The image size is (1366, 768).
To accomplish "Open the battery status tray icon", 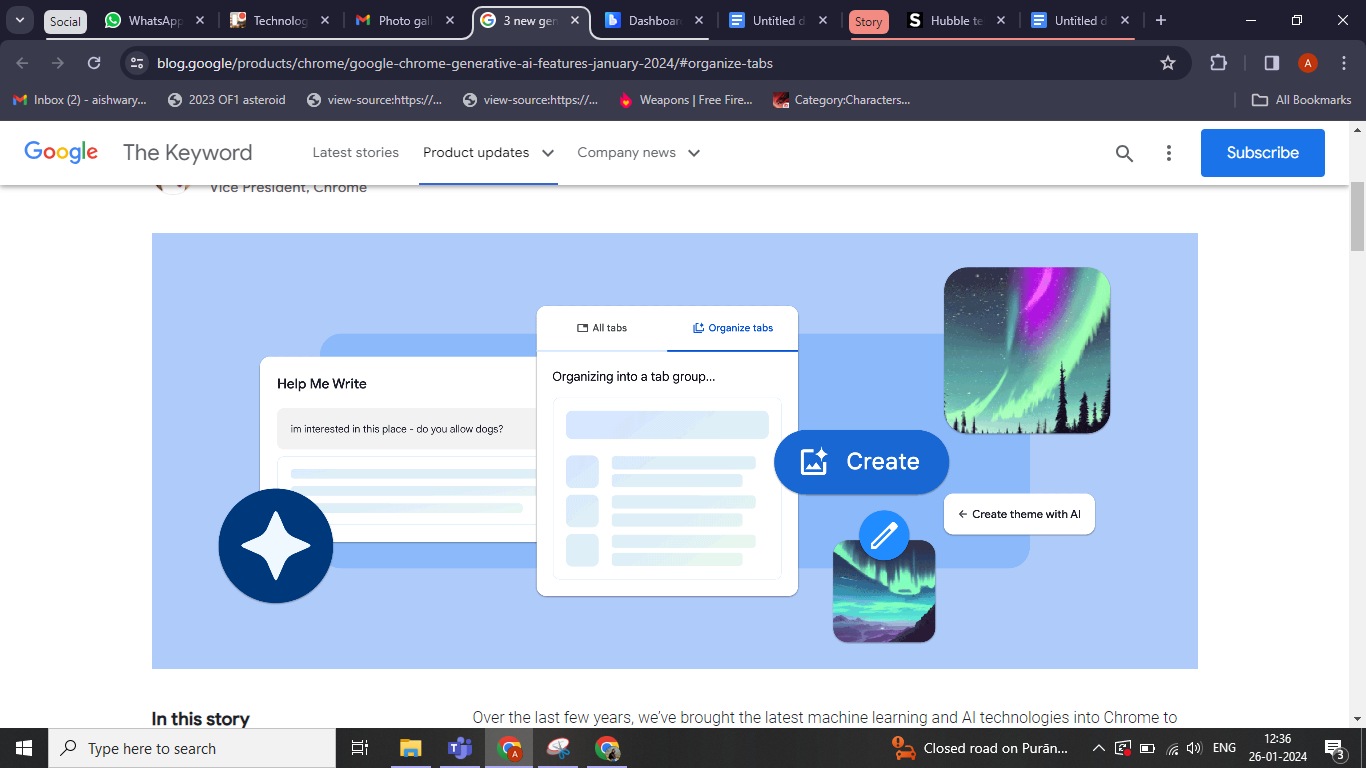I will pyautogui.click(x=1147, y=748).
